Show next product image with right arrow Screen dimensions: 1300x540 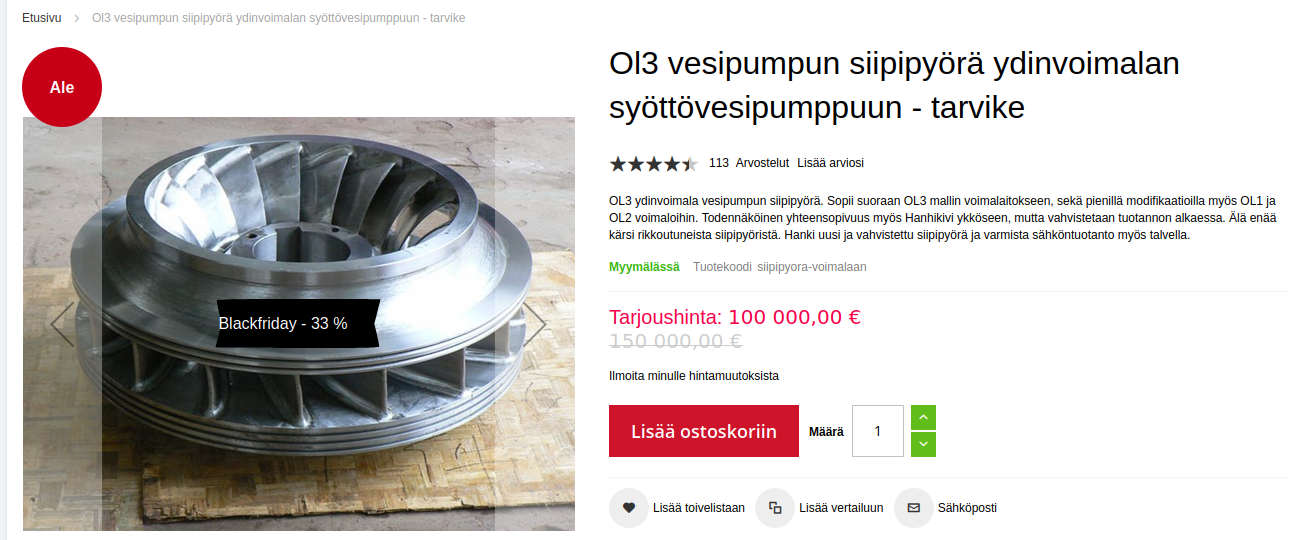(535, 323)
